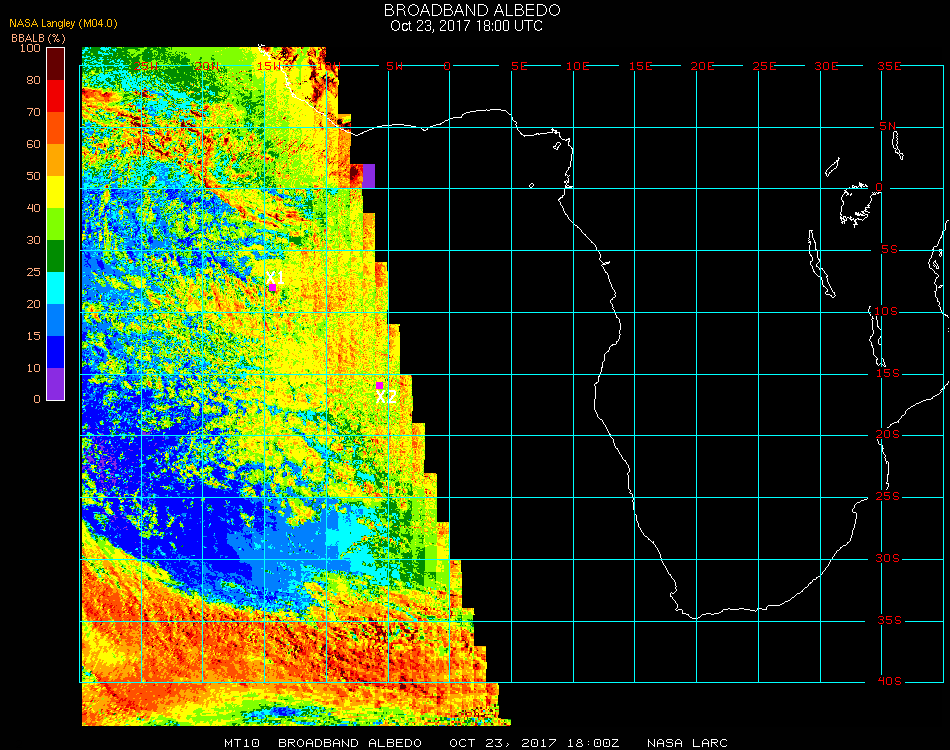Click the yellow 40-50 colorbar segment
This screenshot has width=950, height=750.
(x=56, y=192)
